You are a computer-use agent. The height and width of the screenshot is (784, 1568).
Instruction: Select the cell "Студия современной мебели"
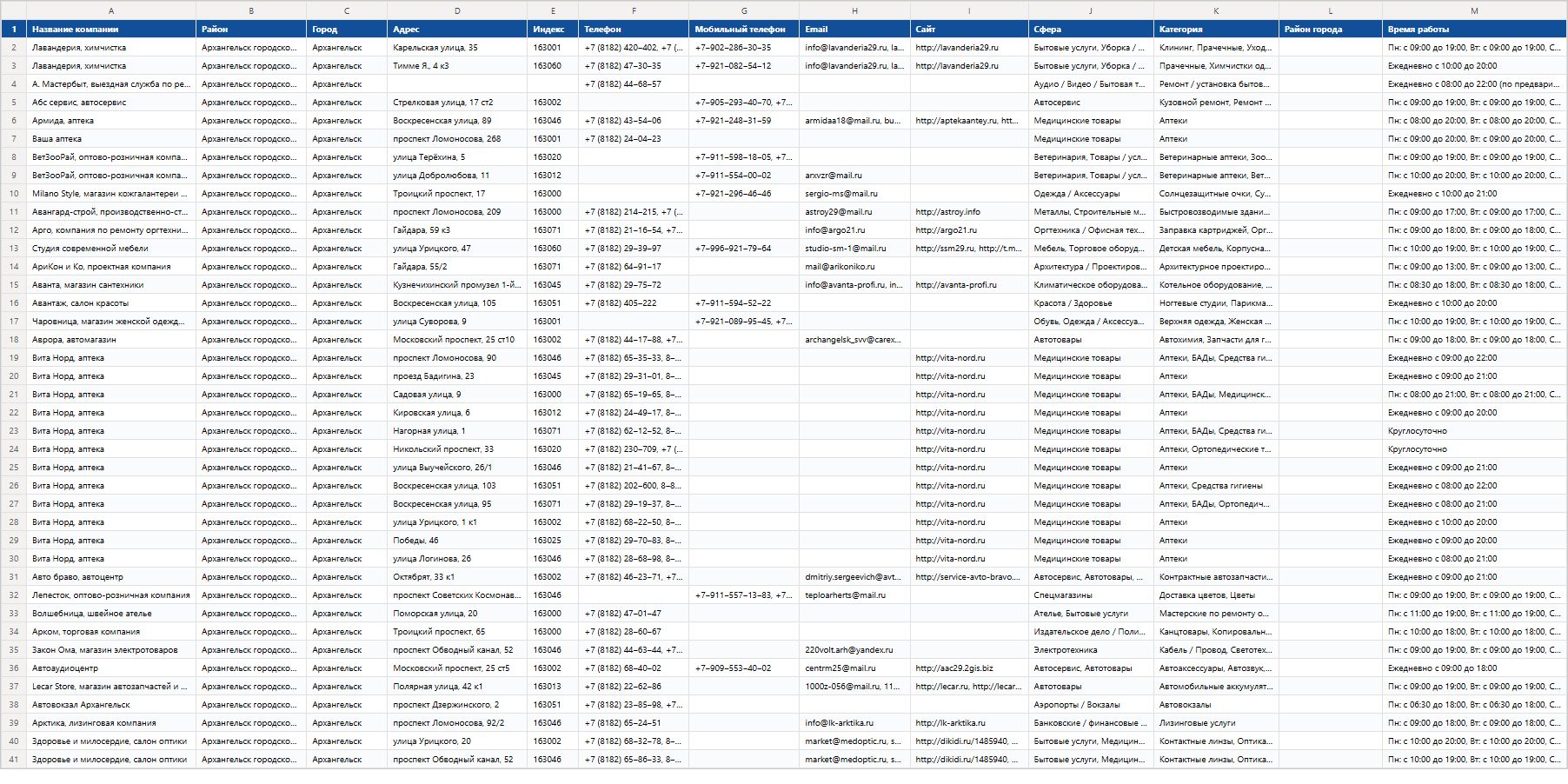click(111, 249)
